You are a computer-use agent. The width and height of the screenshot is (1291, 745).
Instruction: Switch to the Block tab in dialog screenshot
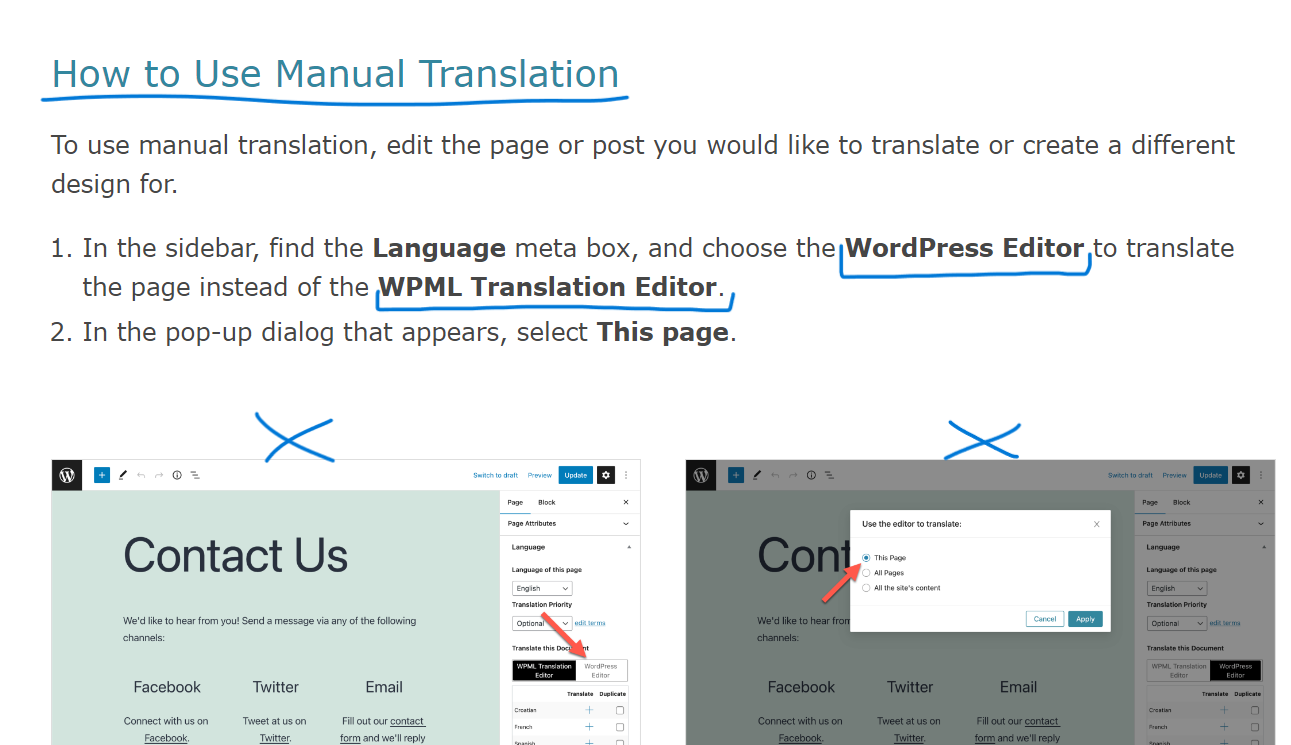(1182, 502)
